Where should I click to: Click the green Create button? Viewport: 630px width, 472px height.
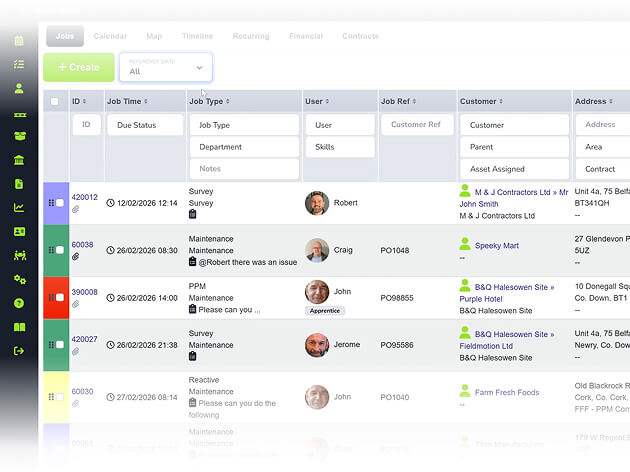[79, 67]
